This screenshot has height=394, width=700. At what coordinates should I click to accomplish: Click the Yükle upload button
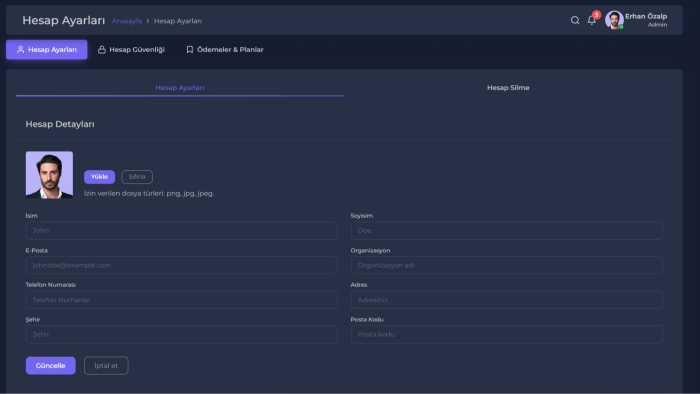coord(99,177)
